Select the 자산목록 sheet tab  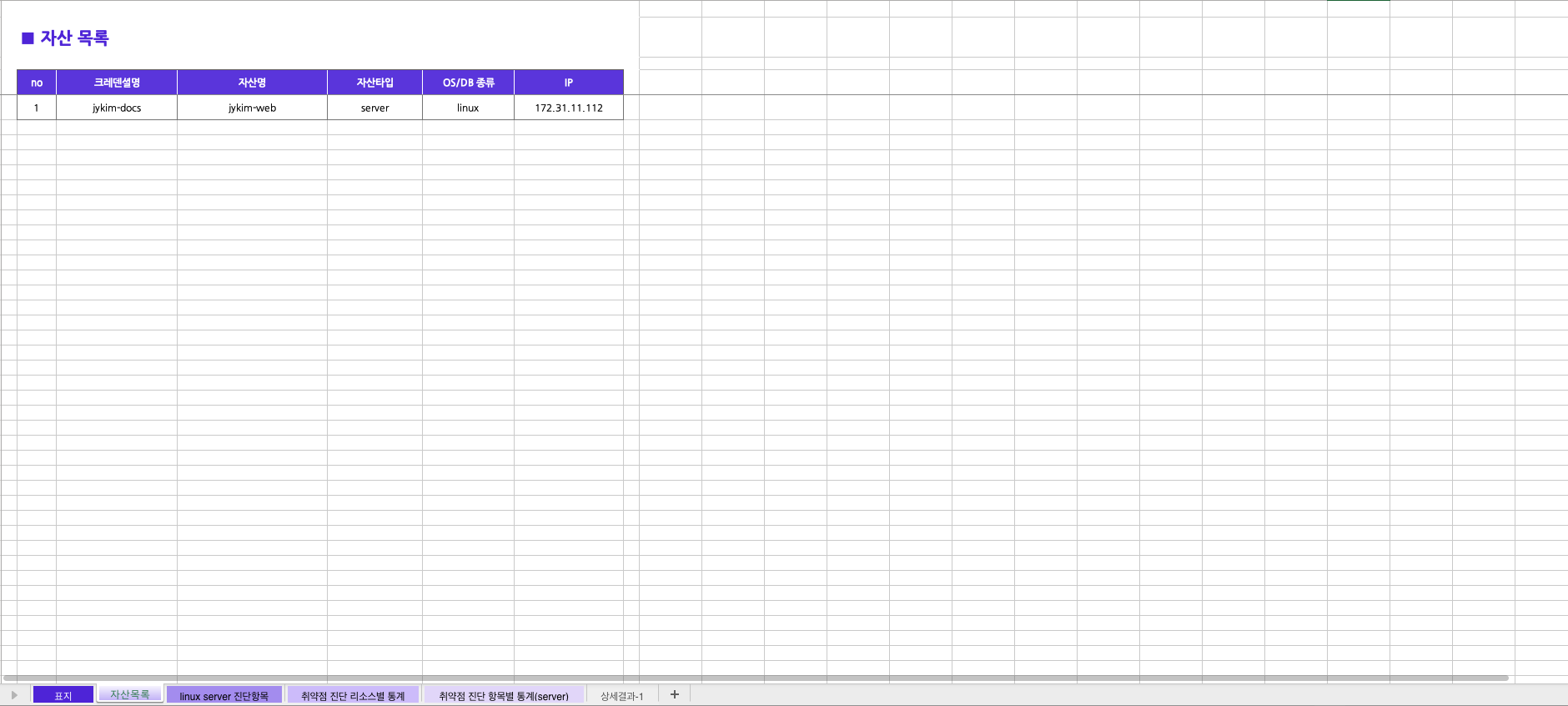[x=129, y=694]
